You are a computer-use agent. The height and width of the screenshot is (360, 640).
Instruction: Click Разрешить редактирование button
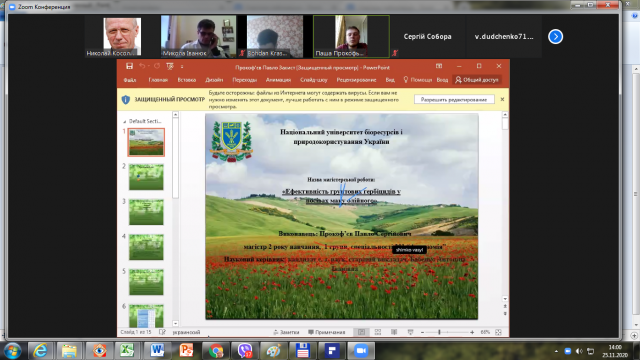pyautogui.click(x=454, y=100)
